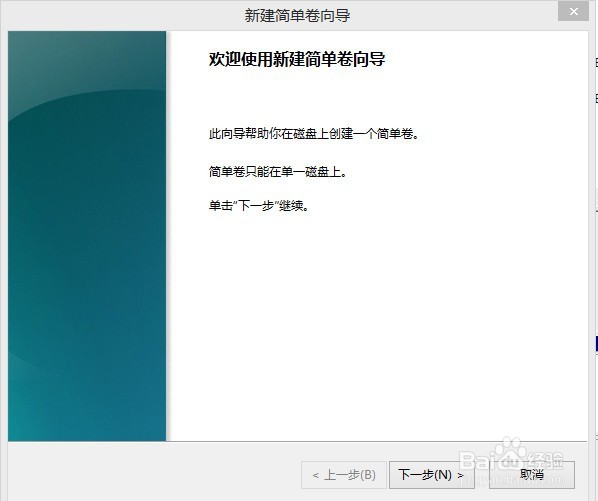Click the text 此向导帮助你在磁盘上创建一个简单卷。
The image size is (598, 501).
click(x=314, y=134)
